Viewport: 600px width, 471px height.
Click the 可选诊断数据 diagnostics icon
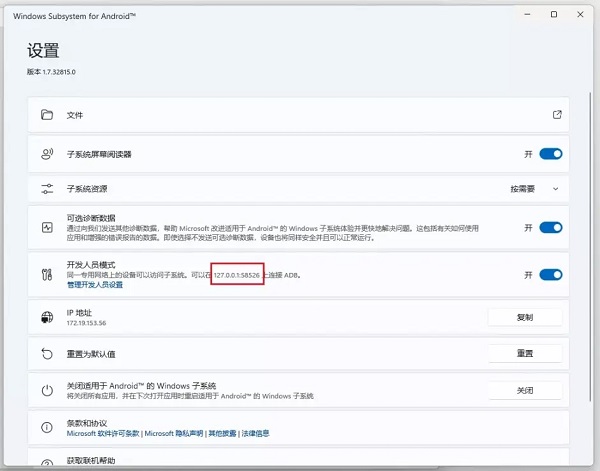46,228
